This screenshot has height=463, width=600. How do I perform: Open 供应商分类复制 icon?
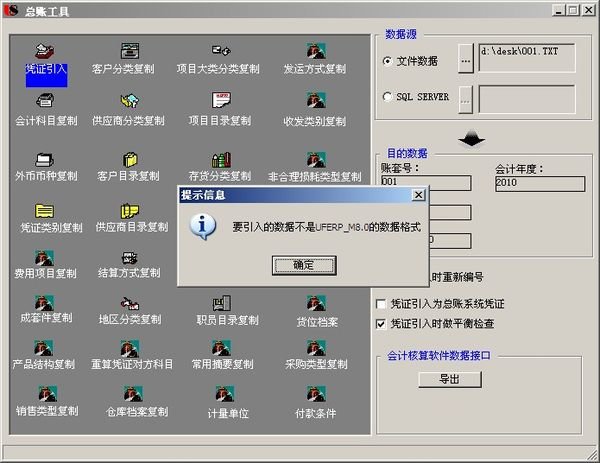tap(130, 101)
